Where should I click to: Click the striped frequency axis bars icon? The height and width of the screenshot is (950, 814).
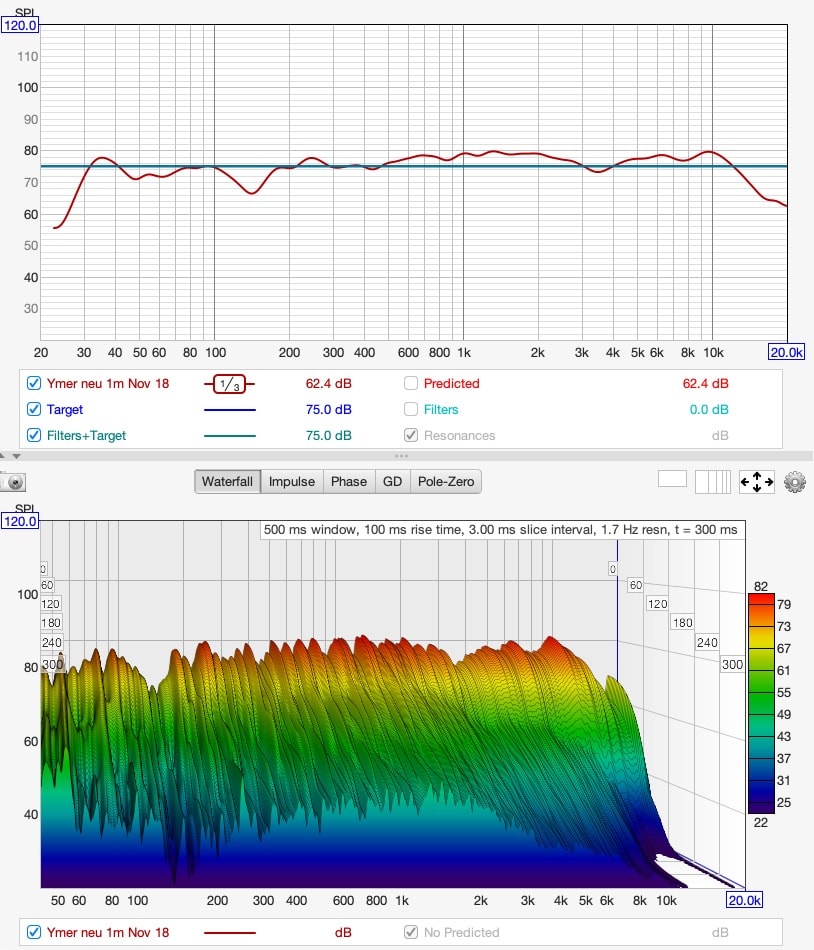click(x=713, y=481)
